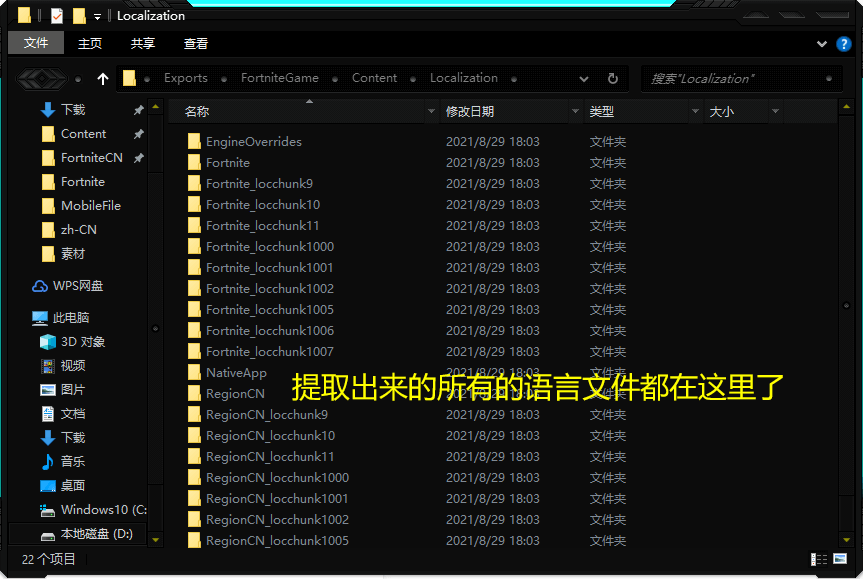Click Exports in the breadcrumb path

tap(185, 78)
